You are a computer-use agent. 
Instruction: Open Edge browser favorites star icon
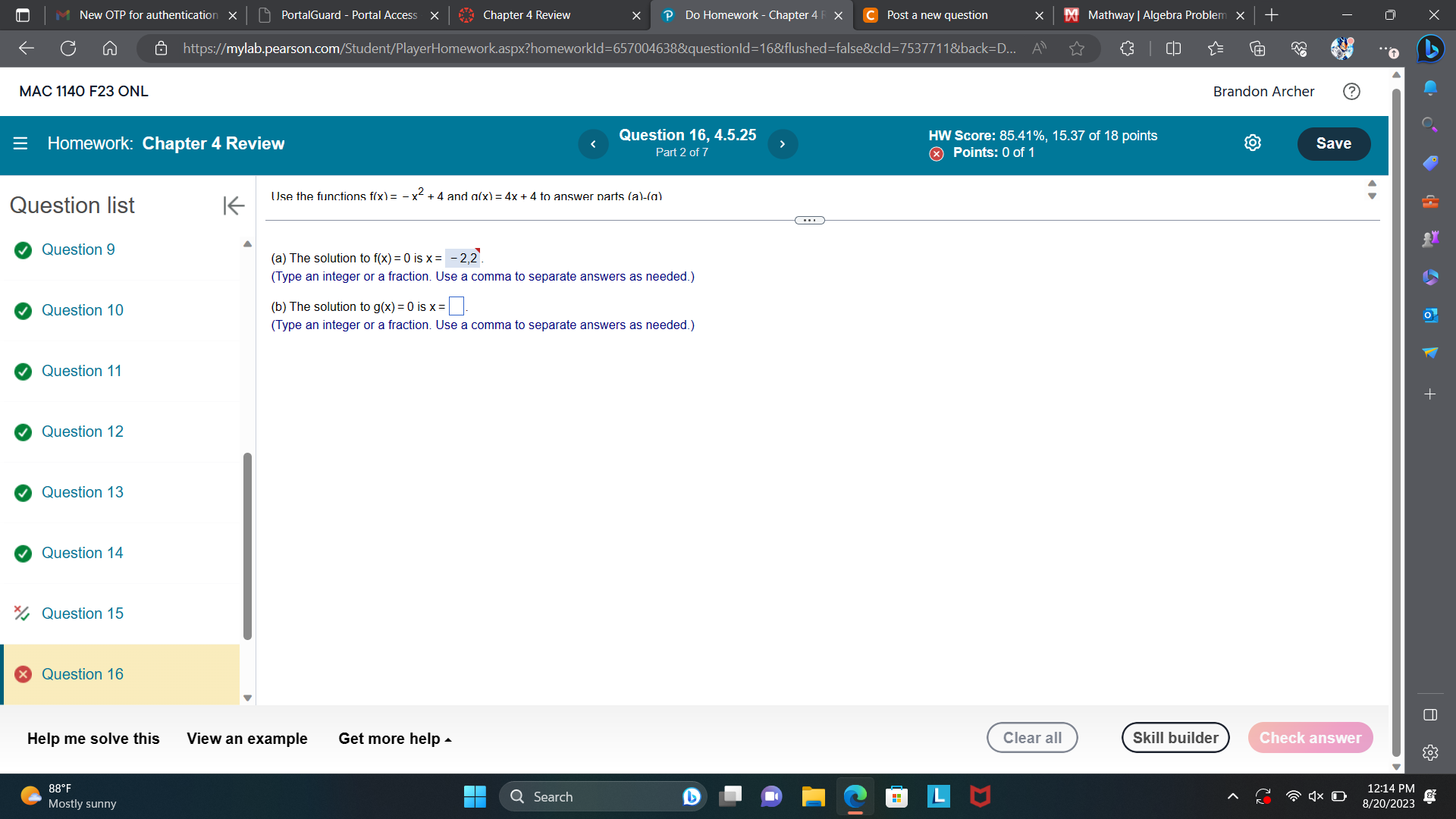pos(1216,49)
